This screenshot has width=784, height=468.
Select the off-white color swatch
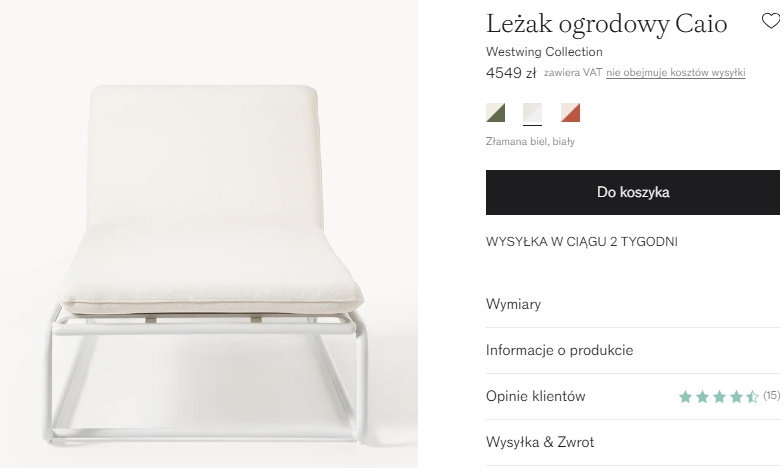coord(532,112)
